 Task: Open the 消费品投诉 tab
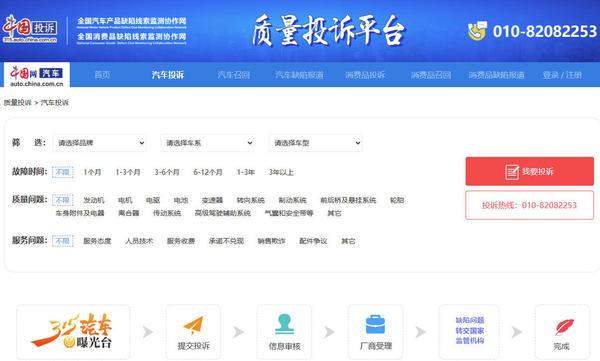click(x=365, y=75)
